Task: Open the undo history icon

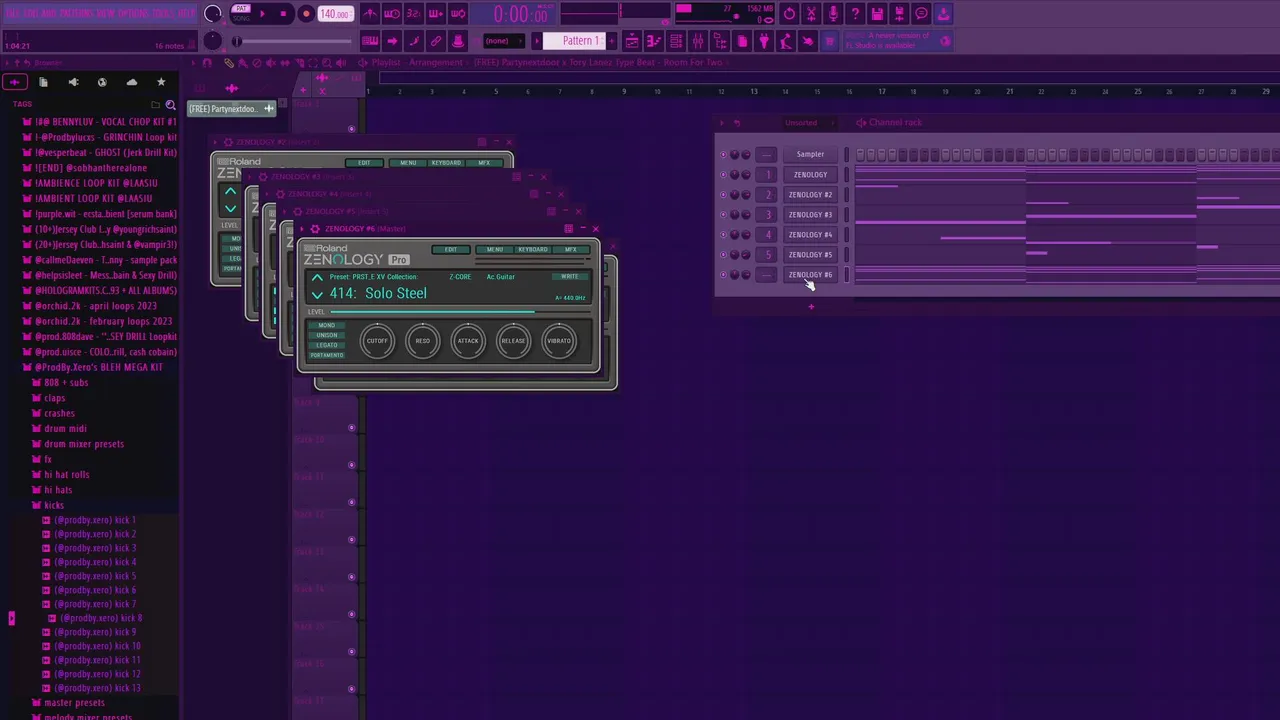Action: (x=789, y=14)
